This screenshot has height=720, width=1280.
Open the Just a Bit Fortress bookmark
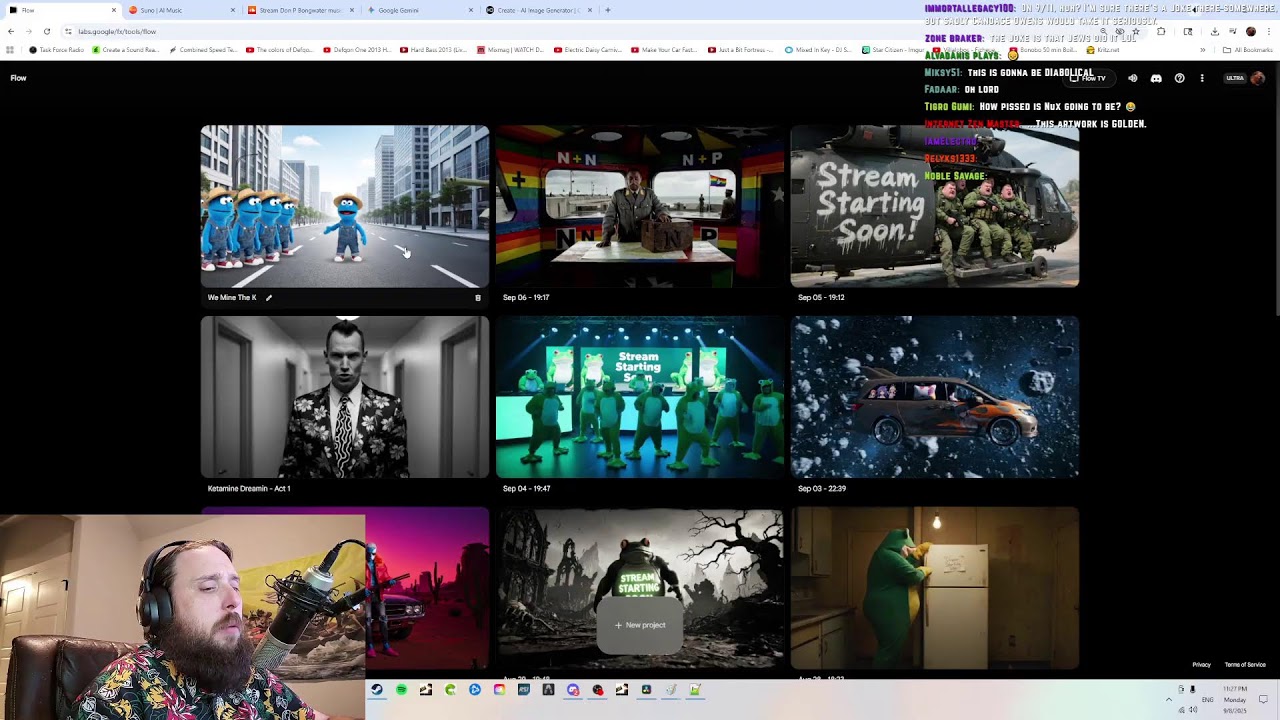pyautogui.click(x=742, y=50)
